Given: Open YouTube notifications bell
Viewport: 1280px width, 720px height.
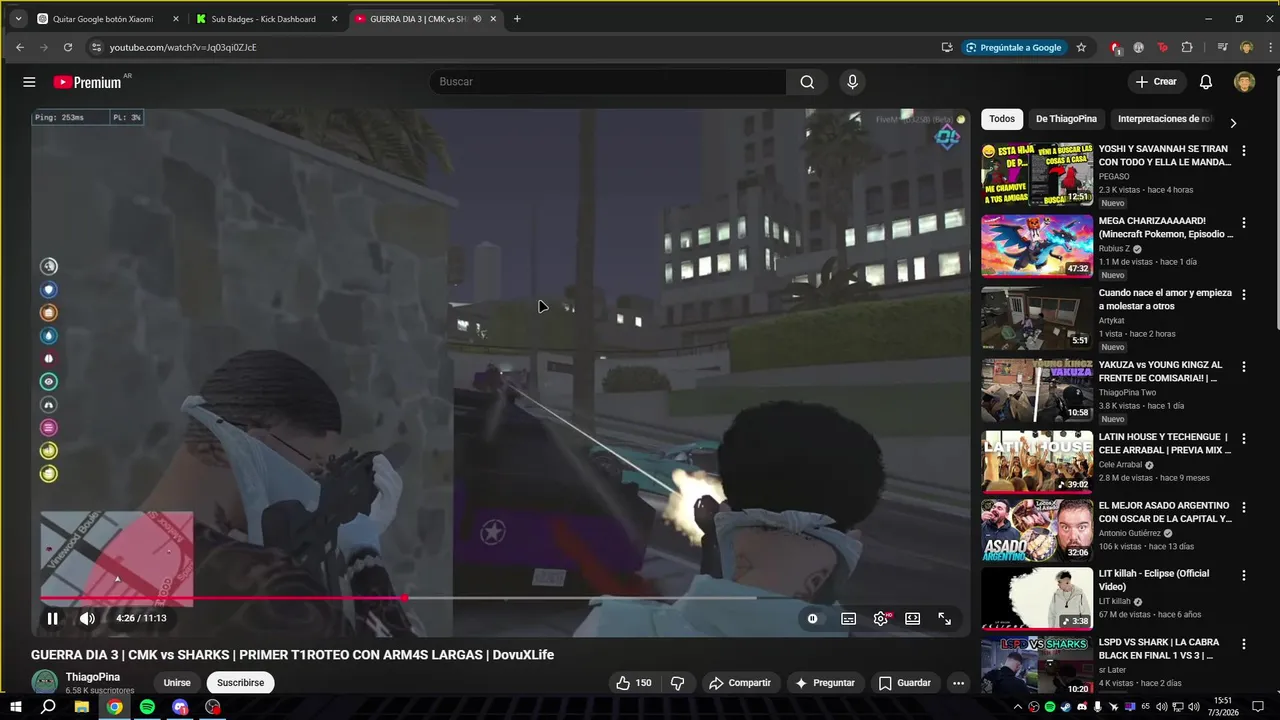Looking at the screenshot, I should point(1206,82).
